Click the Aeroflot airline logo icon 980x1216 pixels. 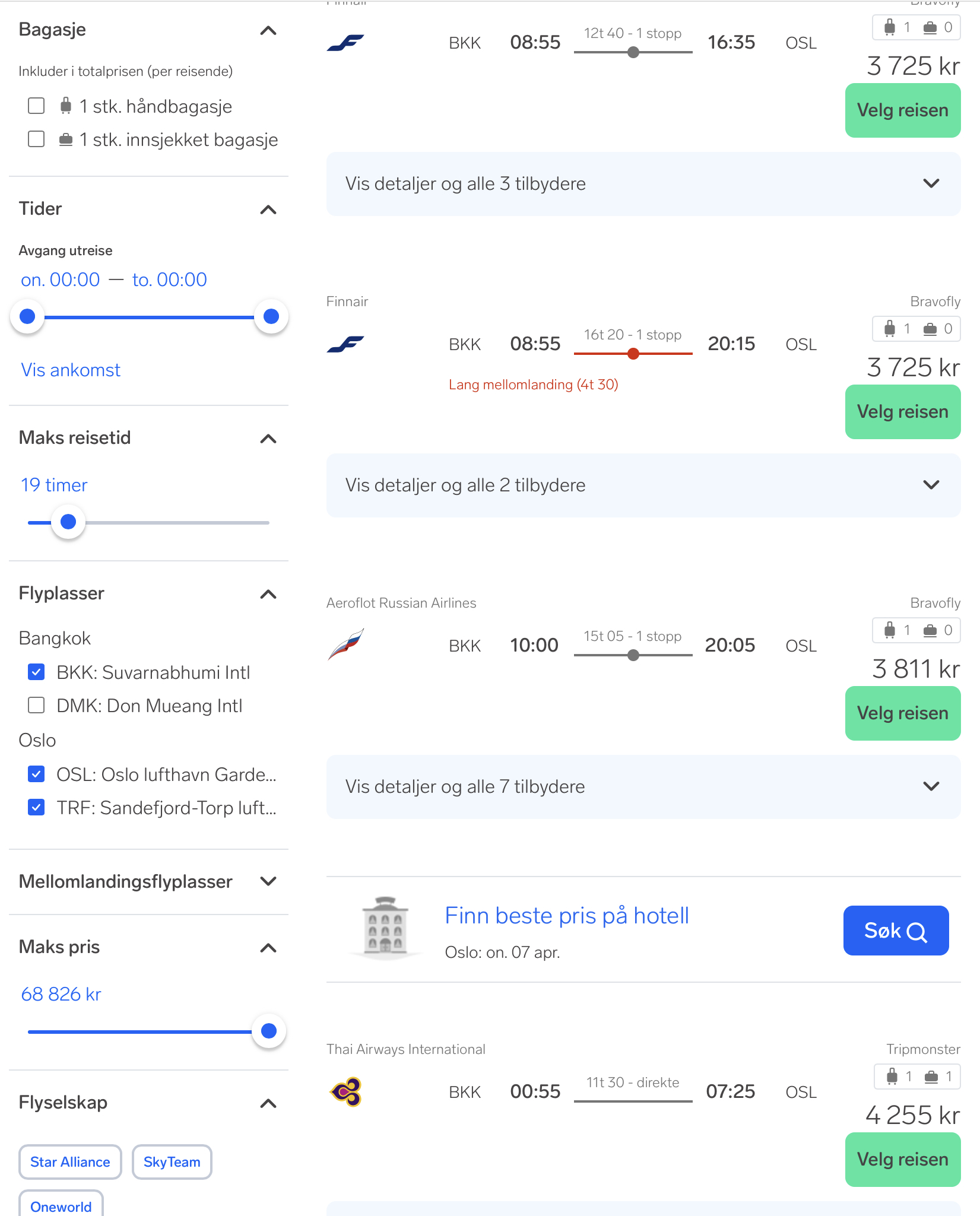pyautogui.click(x=346, y=644)
